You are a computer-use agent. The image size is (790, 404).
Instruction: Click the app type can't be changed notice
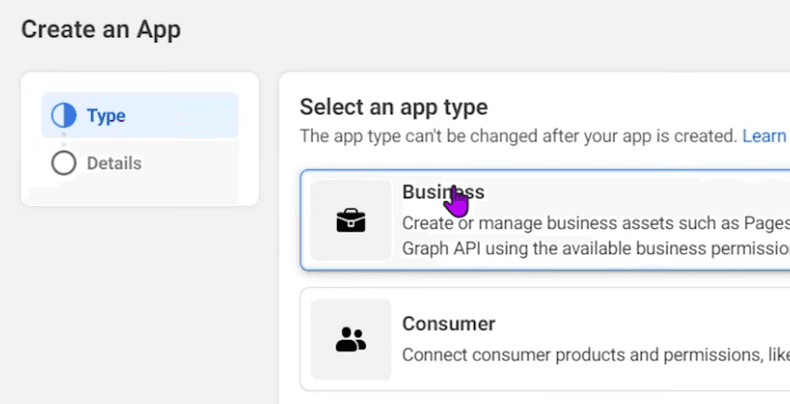point(518,136)
